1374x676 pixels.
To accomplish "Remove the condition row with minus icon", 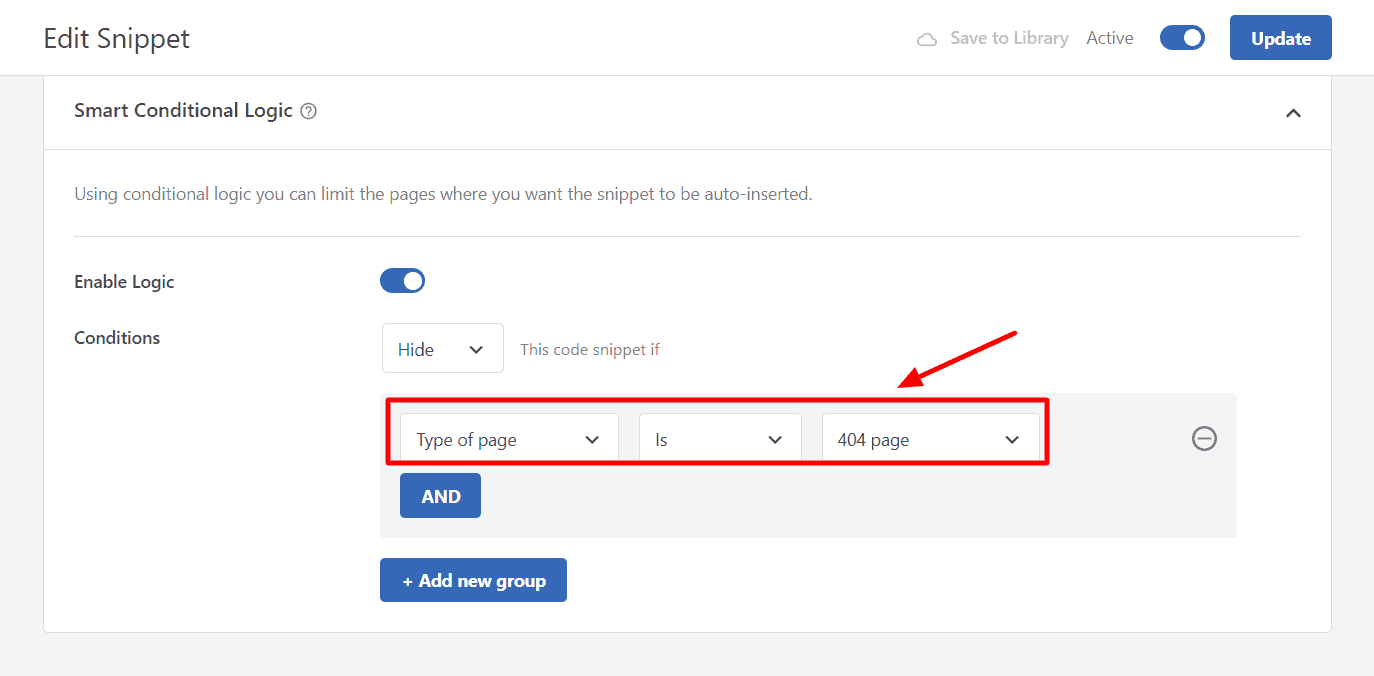I will (x=1204, y=439).
